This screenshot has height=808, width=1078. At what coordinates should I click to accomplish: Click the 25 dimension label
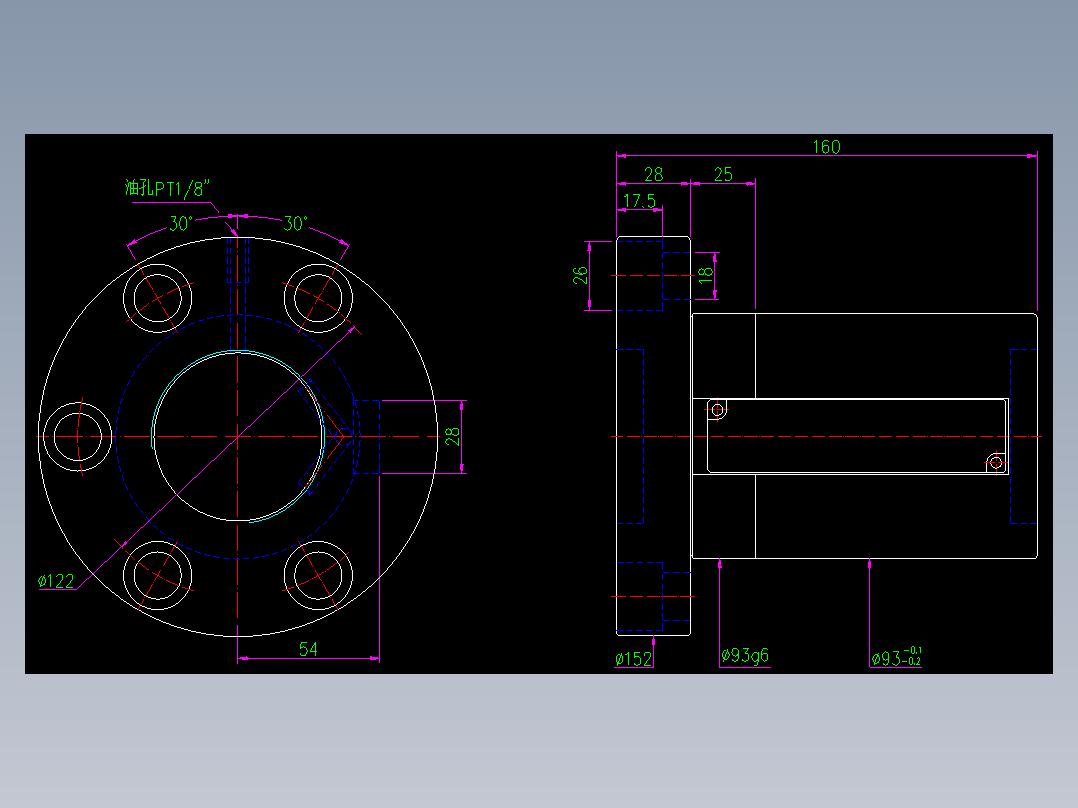click(723, 175)
